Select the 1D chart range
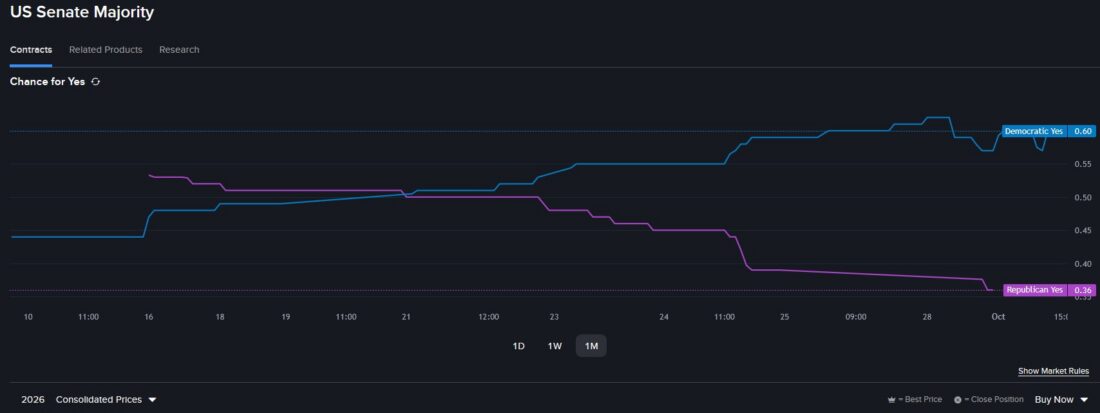 click(518, 346)
